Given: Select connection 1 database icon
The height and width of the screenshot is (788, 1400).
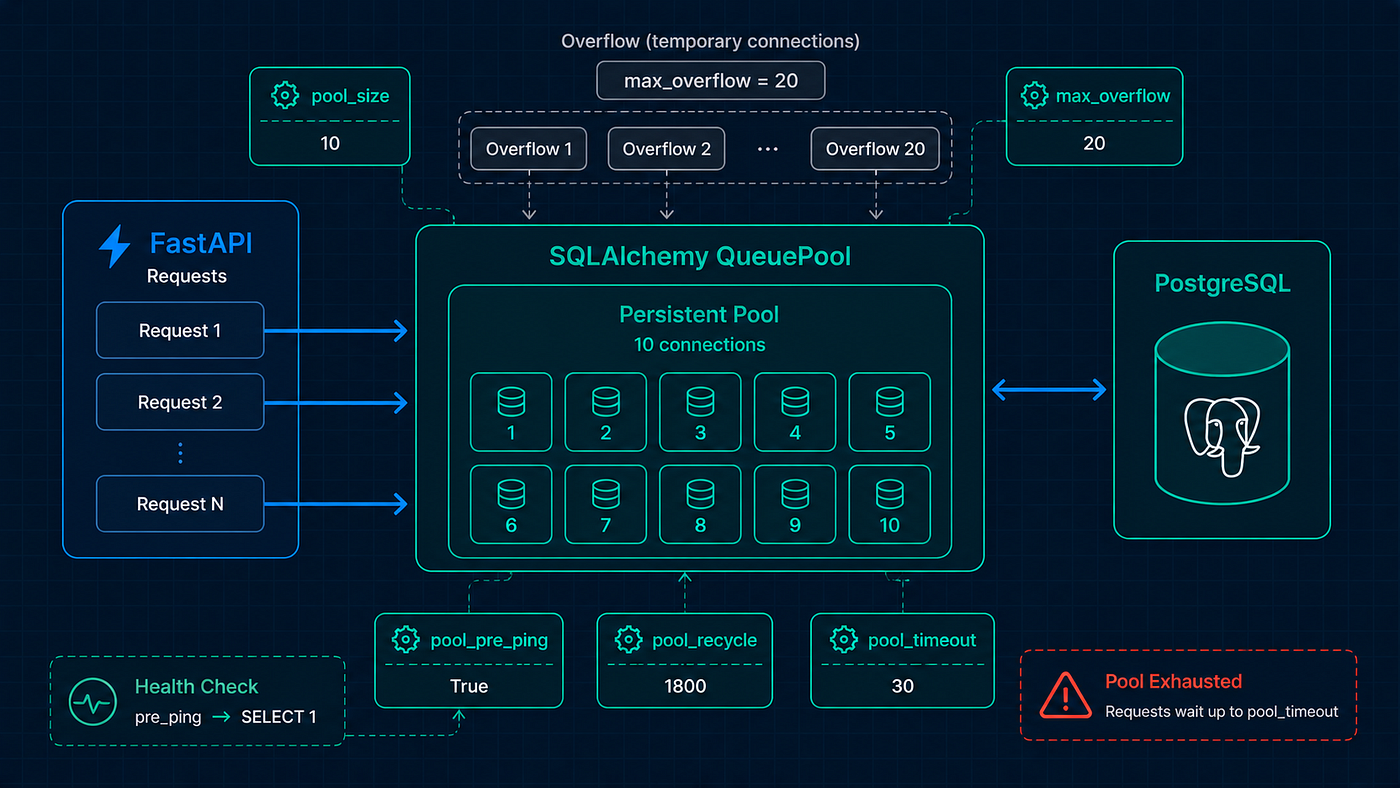Looking at the screenshot, I should pos(511,402).
